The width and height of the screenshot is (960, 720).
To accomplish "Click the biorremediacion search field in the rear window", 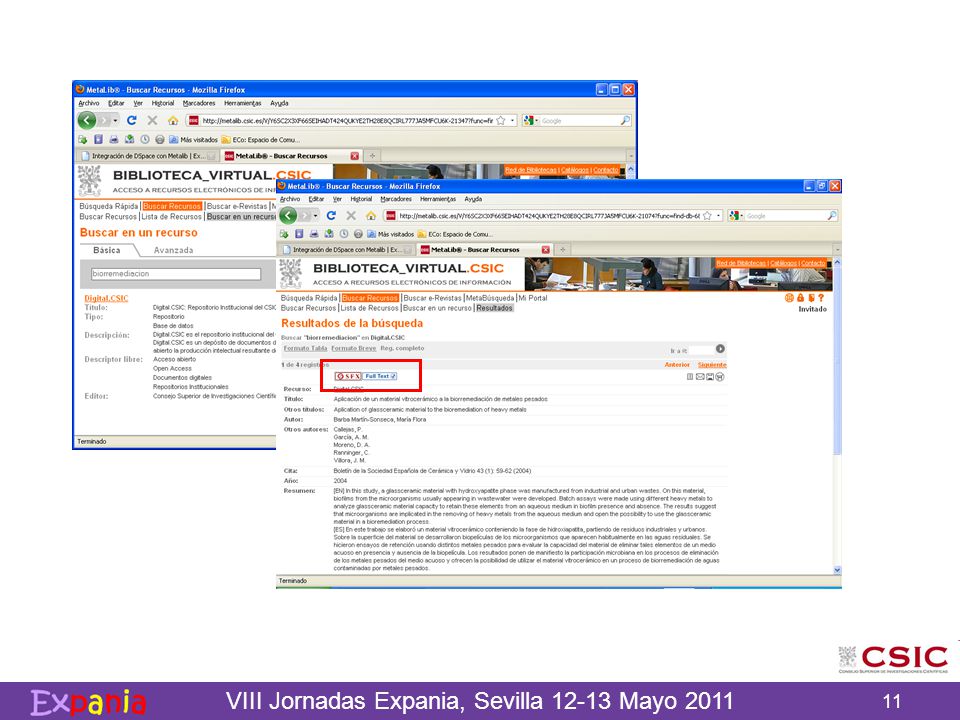I will (176, 274).
